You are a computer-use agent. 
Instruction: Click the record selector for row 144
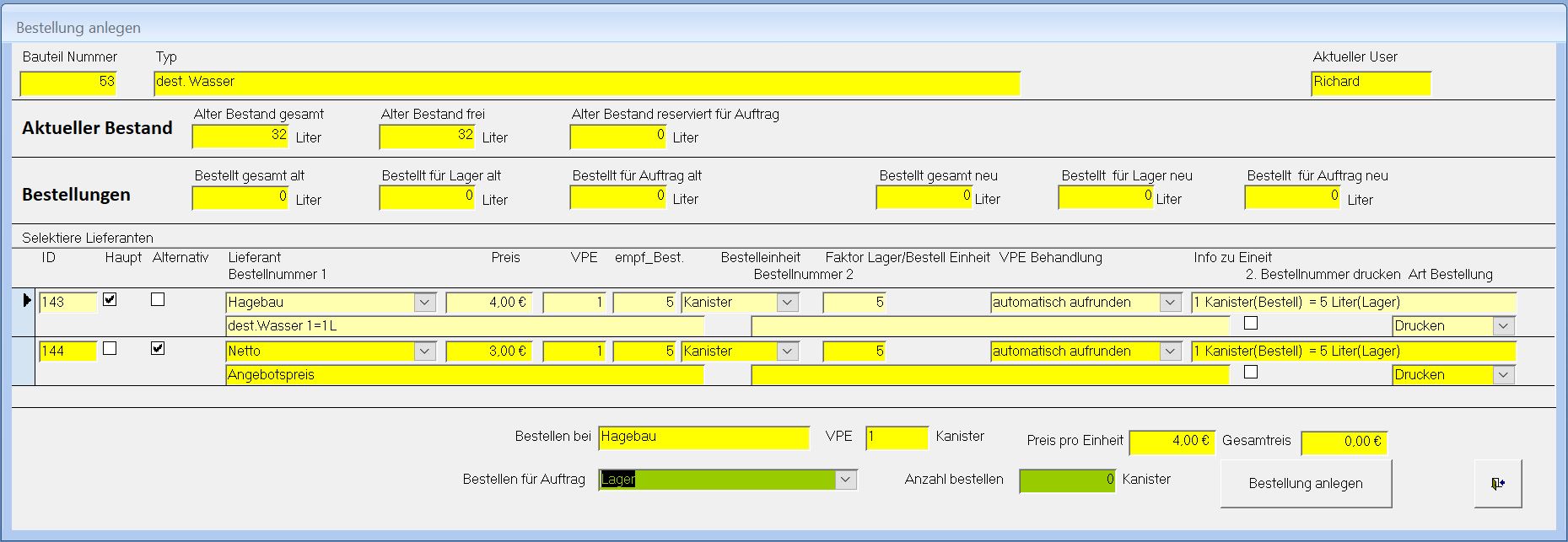25,361
